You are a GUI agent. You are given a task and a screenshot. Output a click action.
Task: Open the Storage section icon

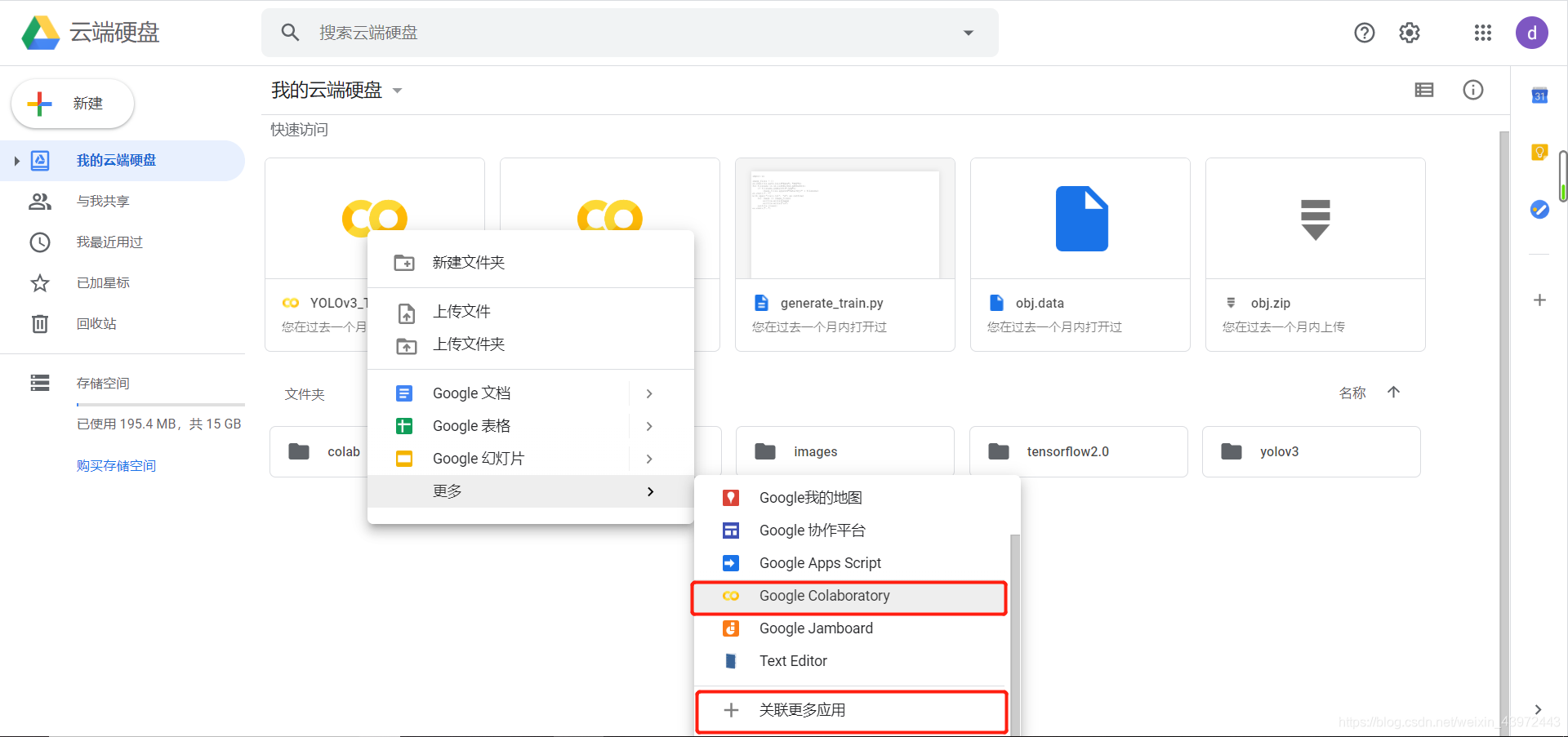(x=40, y=383)
